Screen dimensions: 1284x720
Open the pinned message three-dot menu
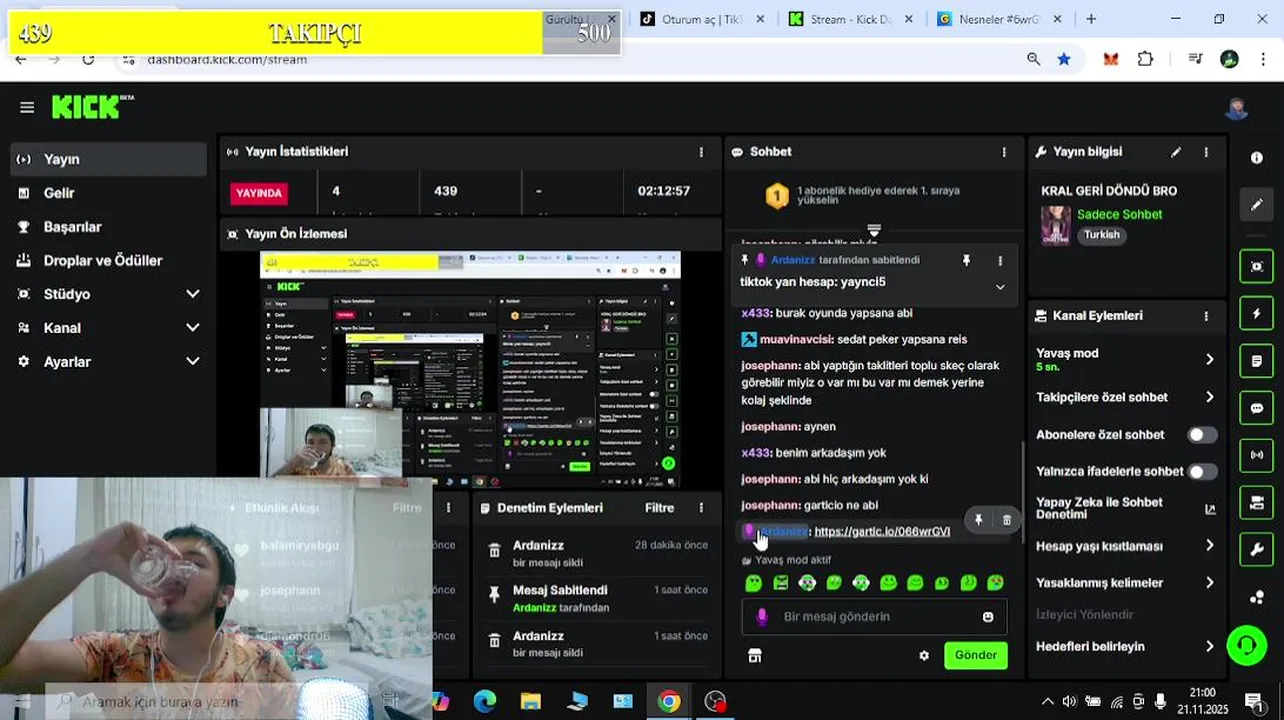click(1000, 260)
